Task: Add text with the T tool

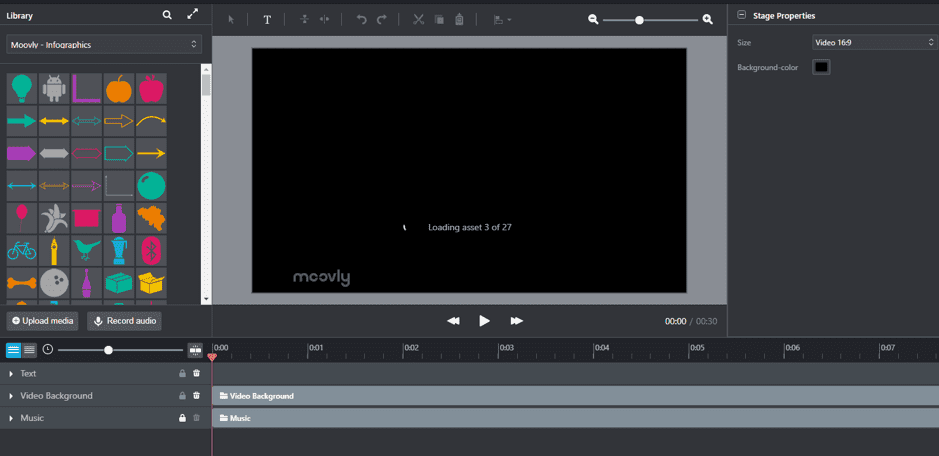Action: pos(267,20)
